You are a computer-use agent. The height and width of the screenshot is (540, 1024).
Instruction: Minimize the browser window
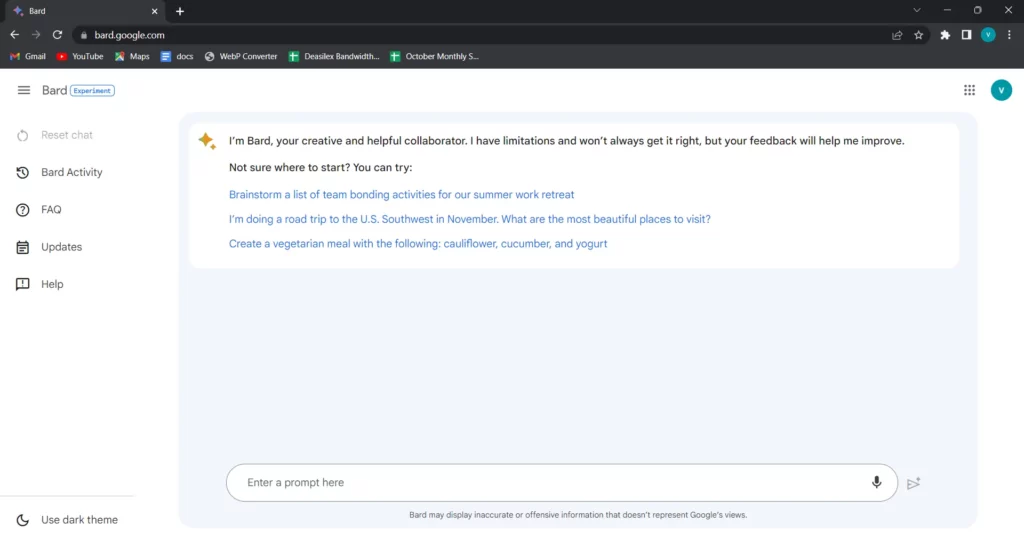[x=947, y=10]
